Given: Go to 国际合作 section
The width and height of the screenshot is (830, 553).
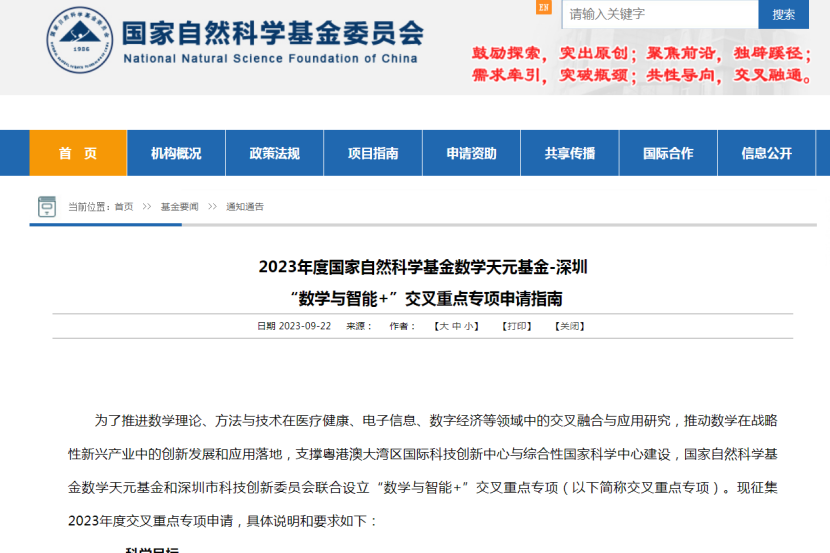Looking at the screenshot, I should click(668, 153).
